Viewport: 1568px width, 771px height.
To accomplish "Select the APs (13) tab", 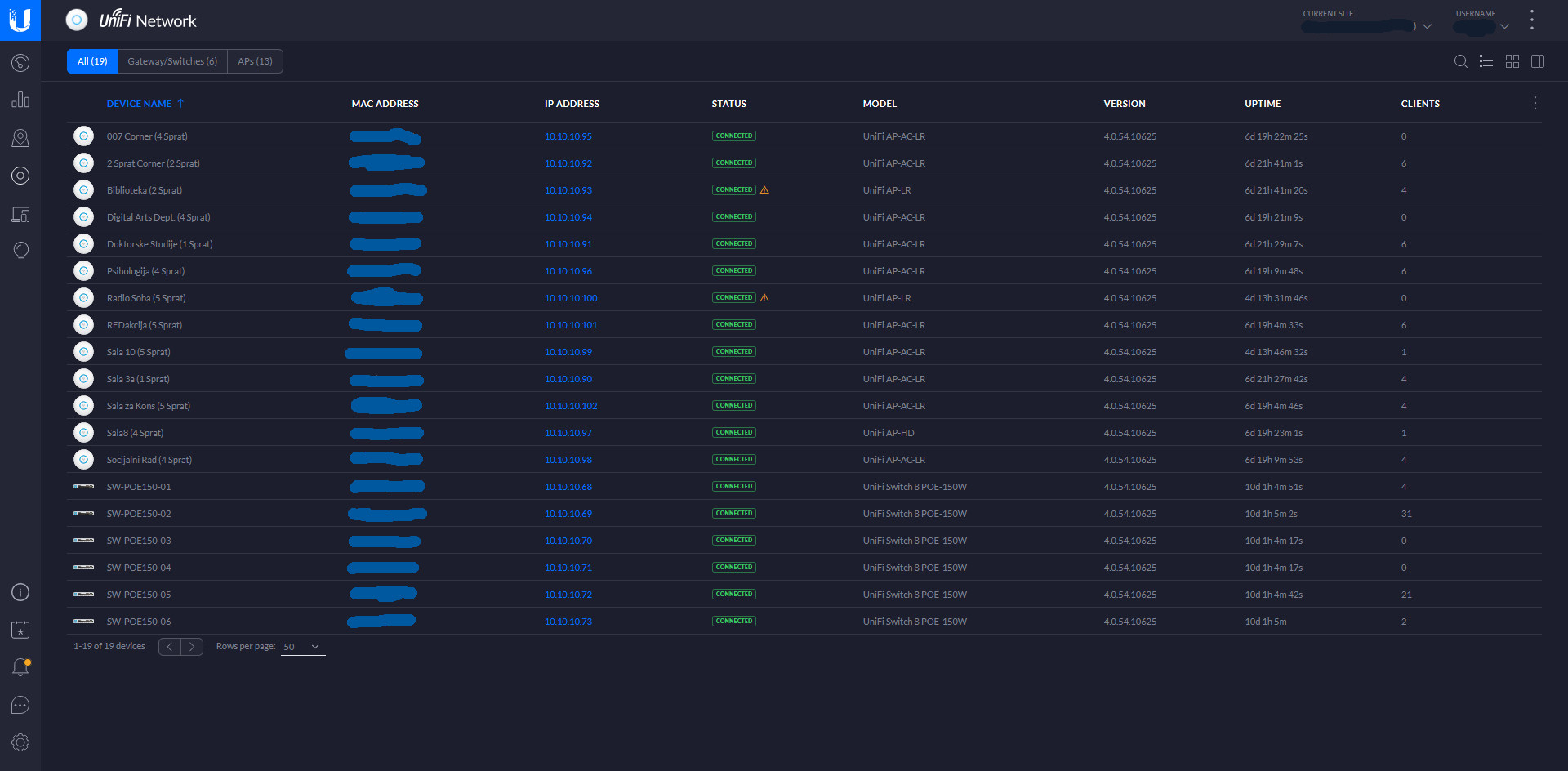I will click(255, 61).
